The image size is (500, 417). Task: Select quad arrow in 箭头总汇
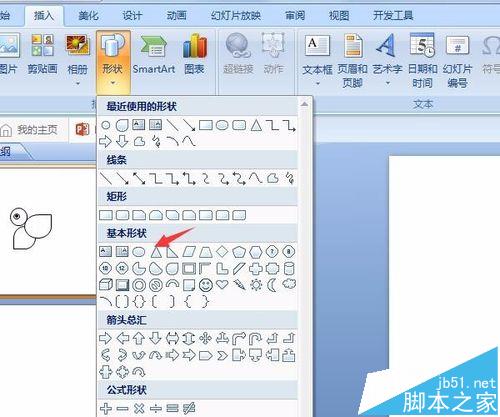pos(205,338)
